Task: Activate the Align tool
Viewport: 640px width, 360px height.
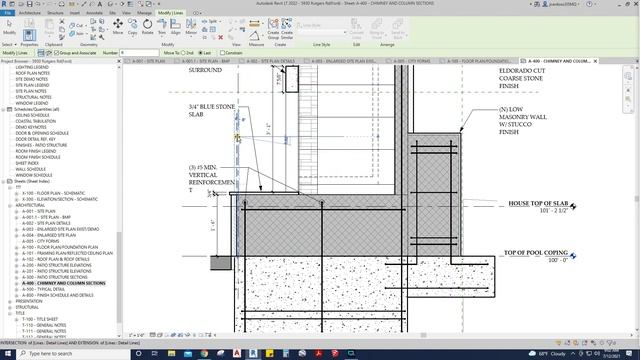Action: (x=176, y=27)
